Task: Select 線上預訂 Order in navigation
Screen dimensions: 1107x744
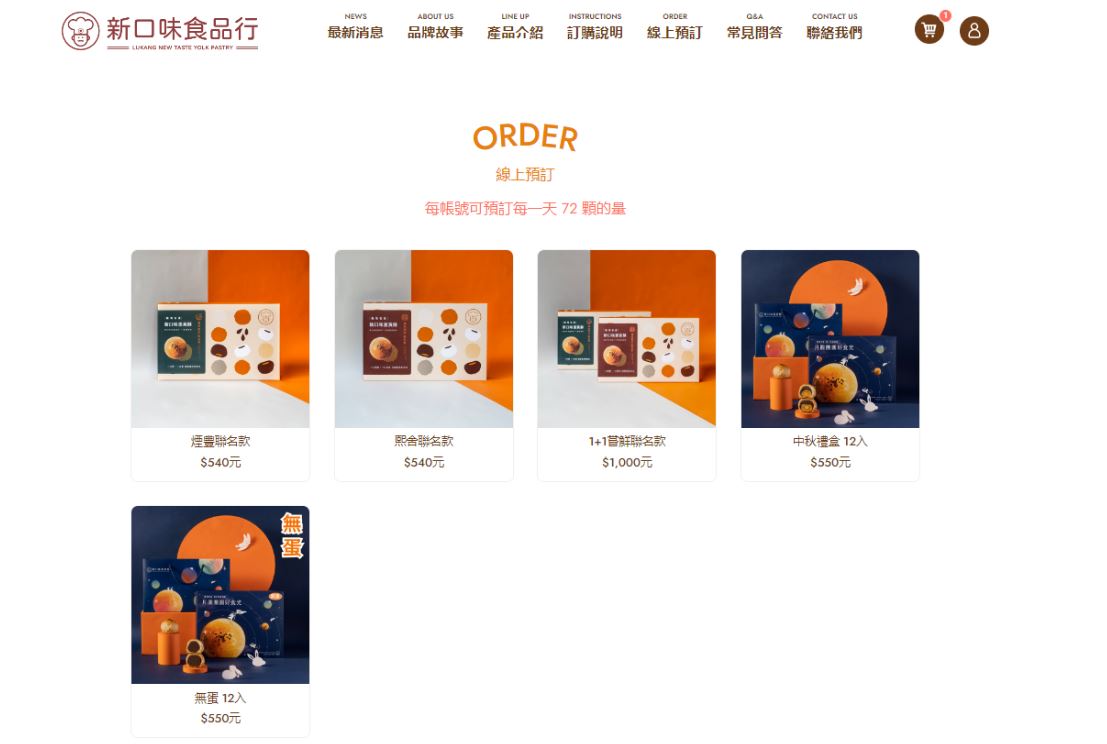Action: click(x=674, y=26)
